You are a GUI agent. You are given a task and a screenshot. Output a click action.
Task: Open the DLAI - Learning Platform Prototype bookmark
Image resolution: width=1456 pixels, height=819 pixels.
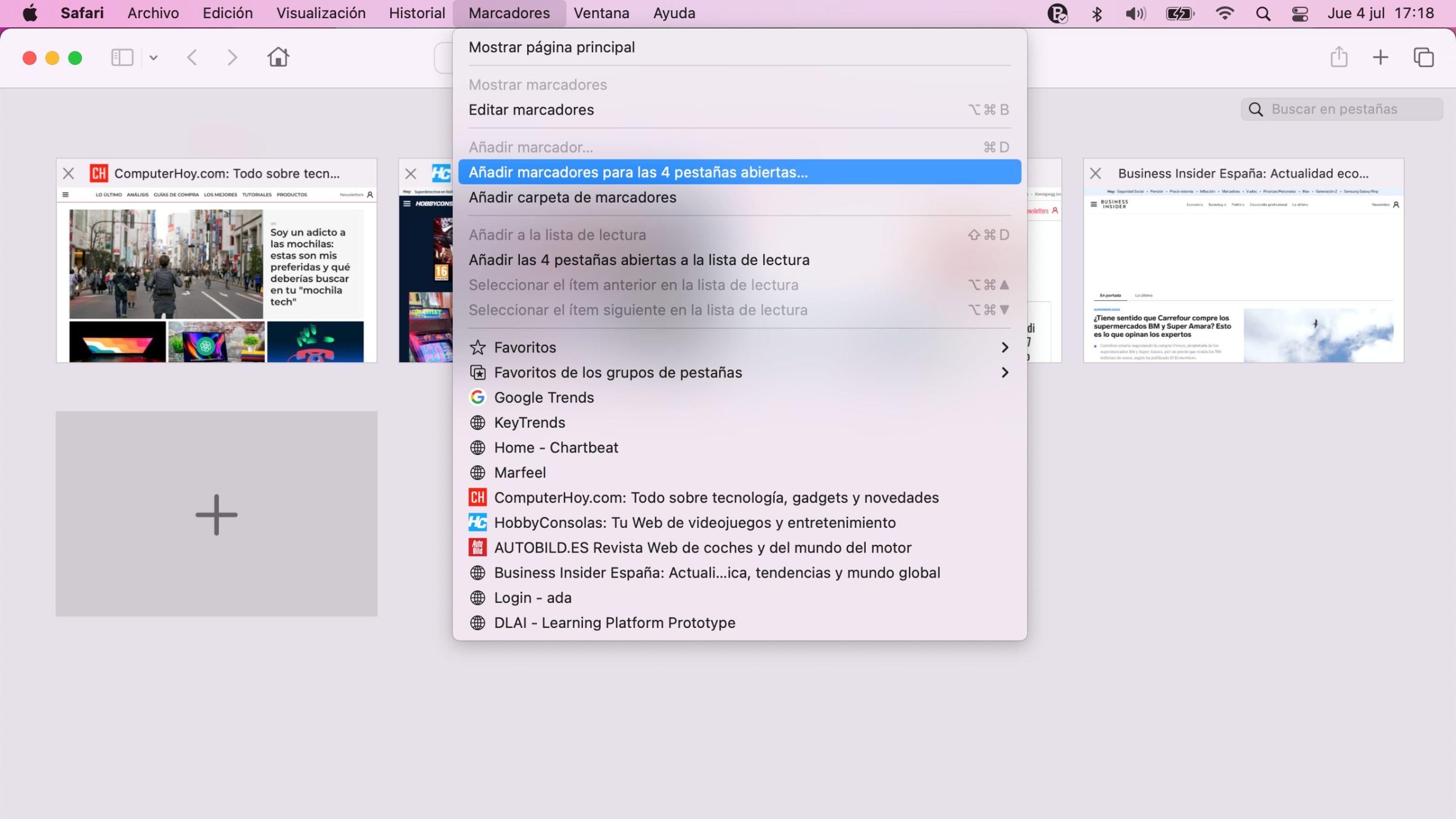point(739,623)
